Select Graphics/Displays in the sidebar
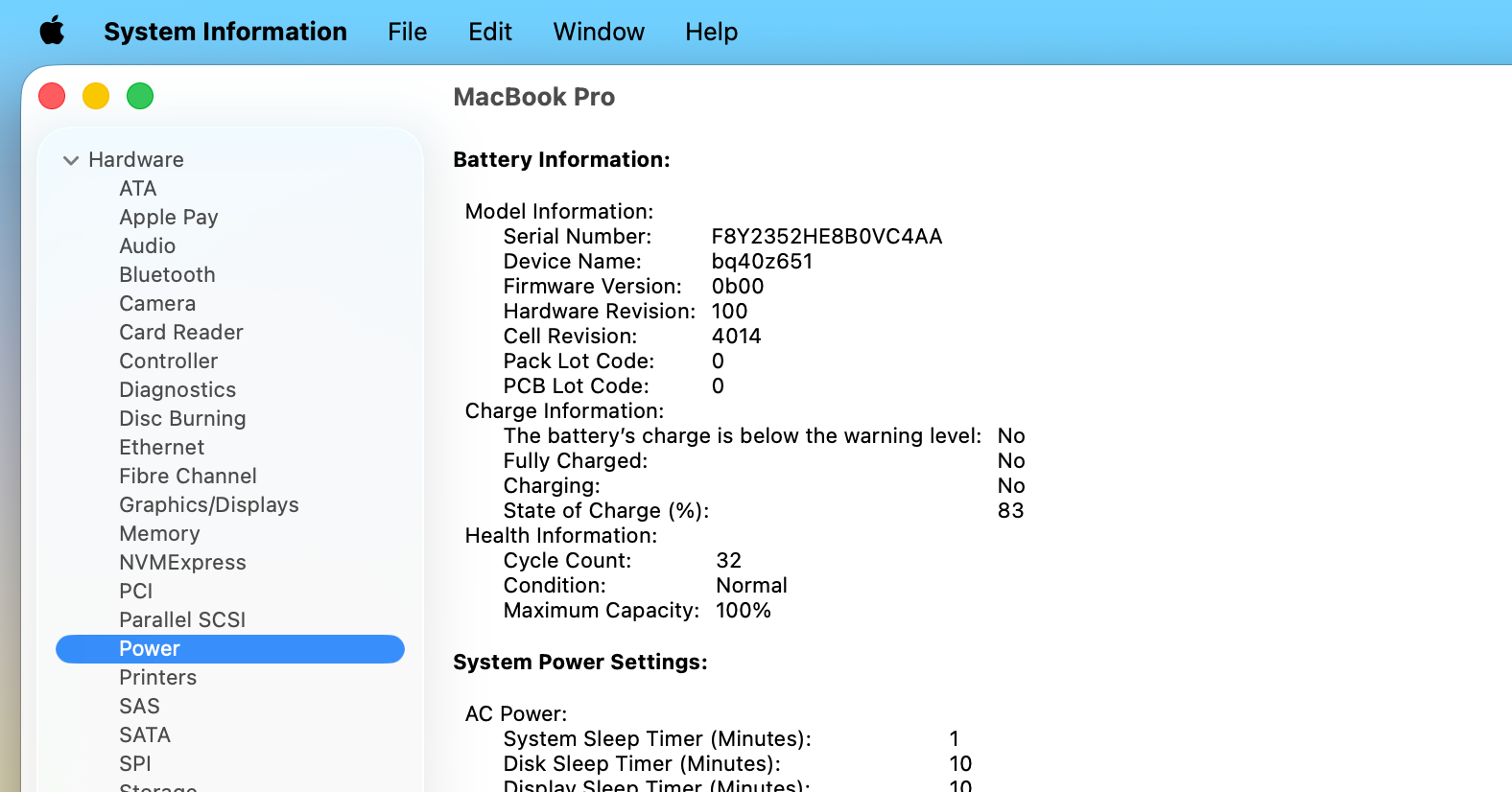Image resolution: width=1512 pixels, height=792 pixels. [x=208, y=505]
